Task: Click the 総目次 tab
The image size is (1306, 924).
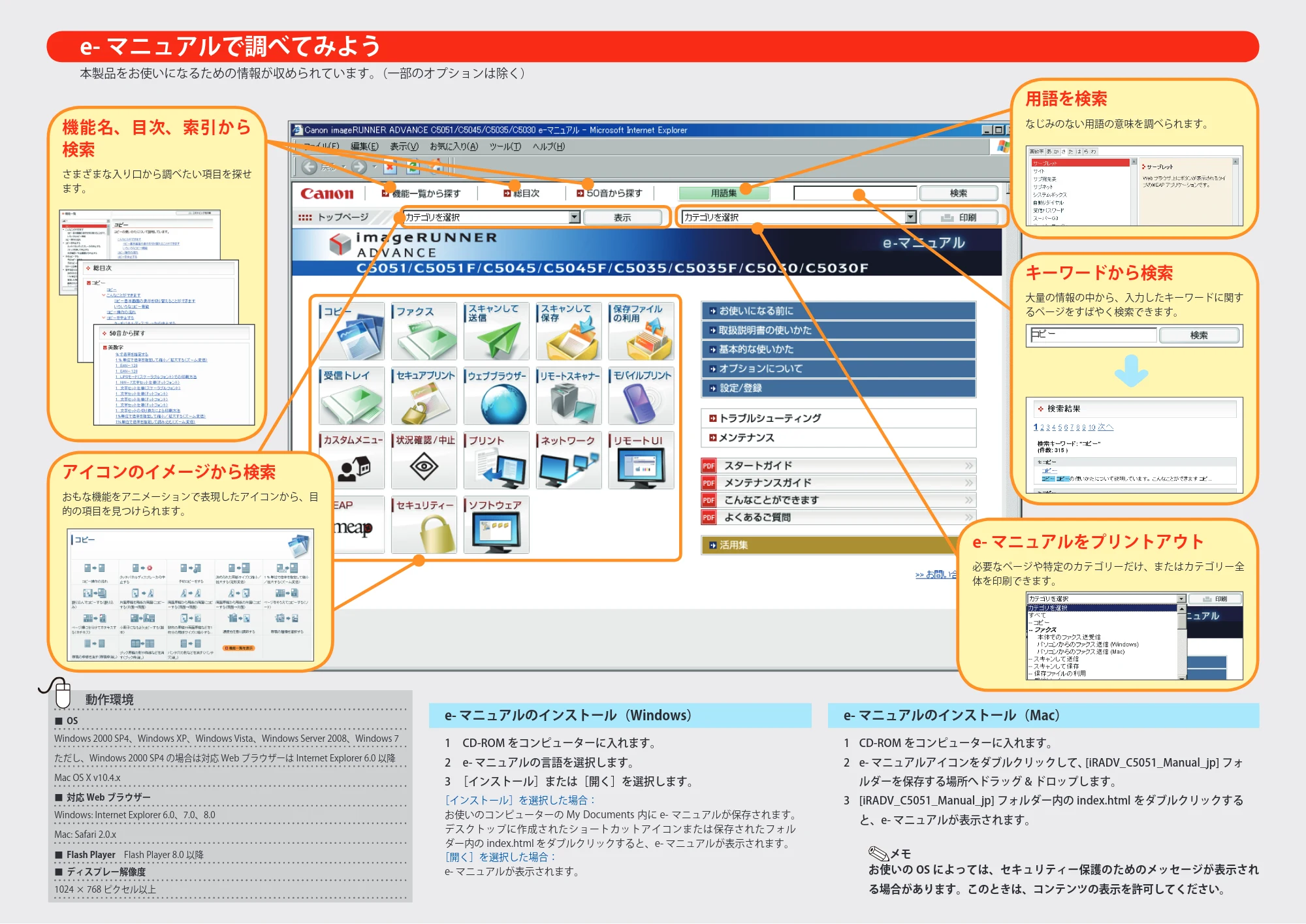Action: tap(521, 193)
